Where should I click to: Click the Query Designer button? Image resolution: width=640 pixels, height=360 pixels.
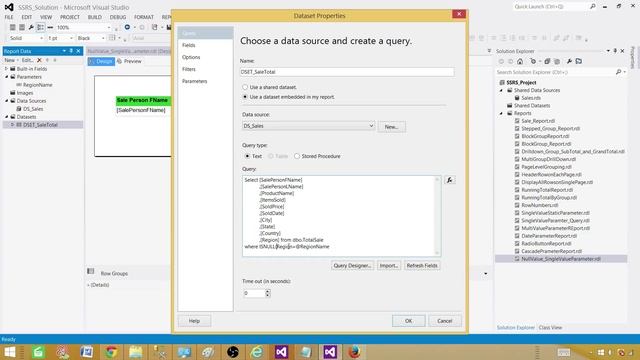click(352, 265)
